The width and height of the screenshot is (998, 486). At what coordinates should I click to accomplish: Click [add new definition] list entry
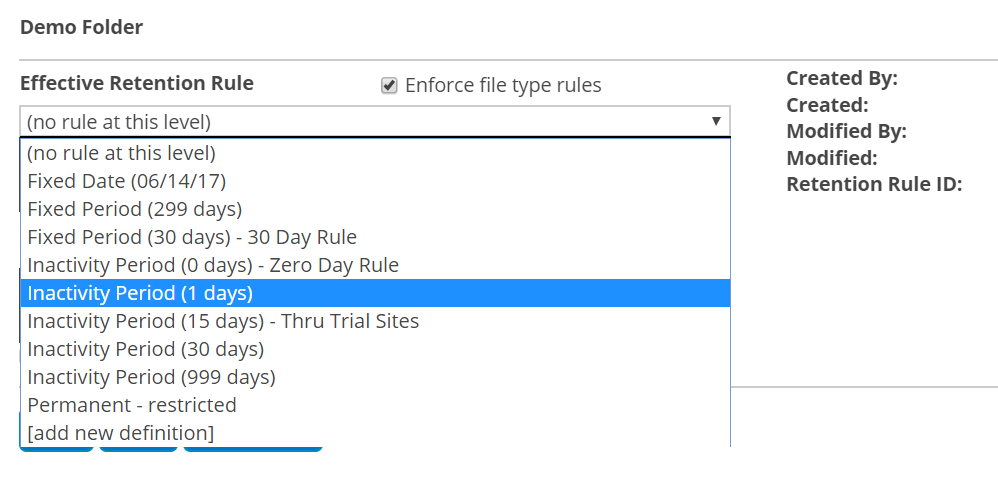tap(121, 434)
